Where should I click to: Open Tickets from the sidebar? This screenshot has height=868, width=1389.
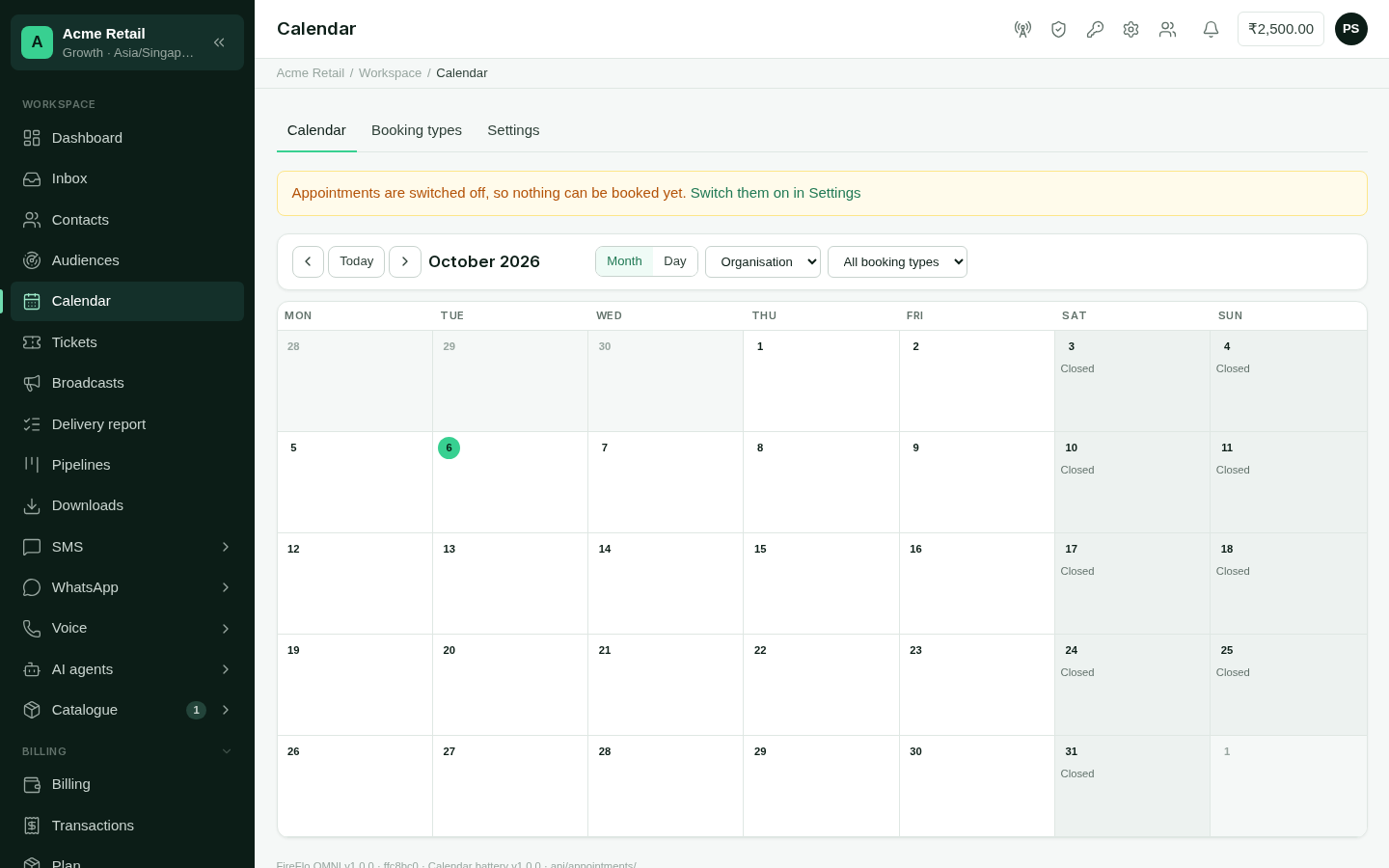pos(127,342)
